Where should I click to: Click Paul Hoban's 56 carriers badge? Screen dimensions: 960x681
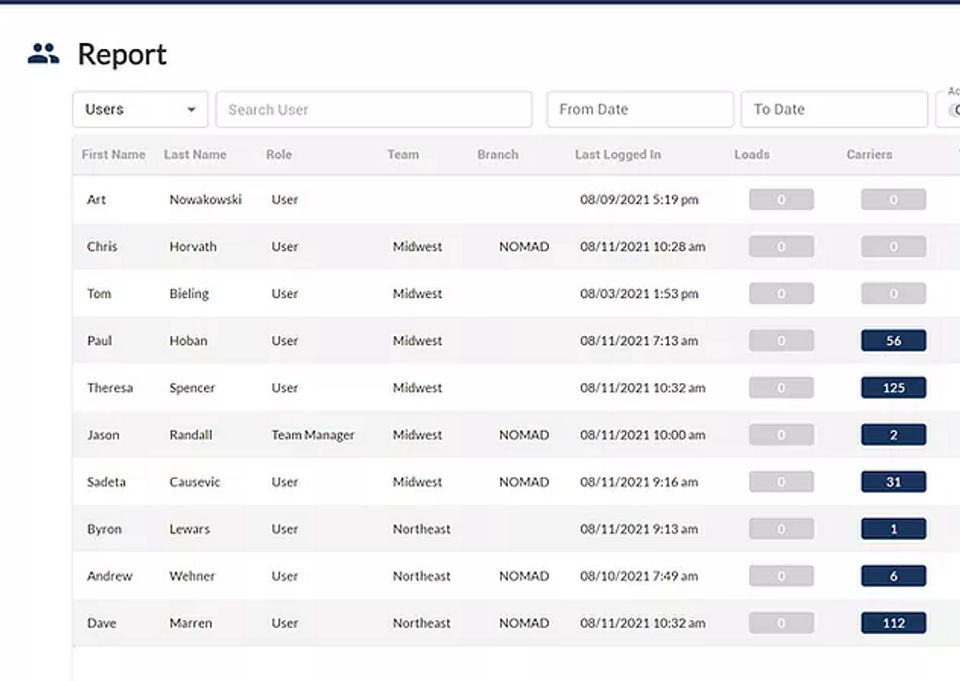coord(893,340)
